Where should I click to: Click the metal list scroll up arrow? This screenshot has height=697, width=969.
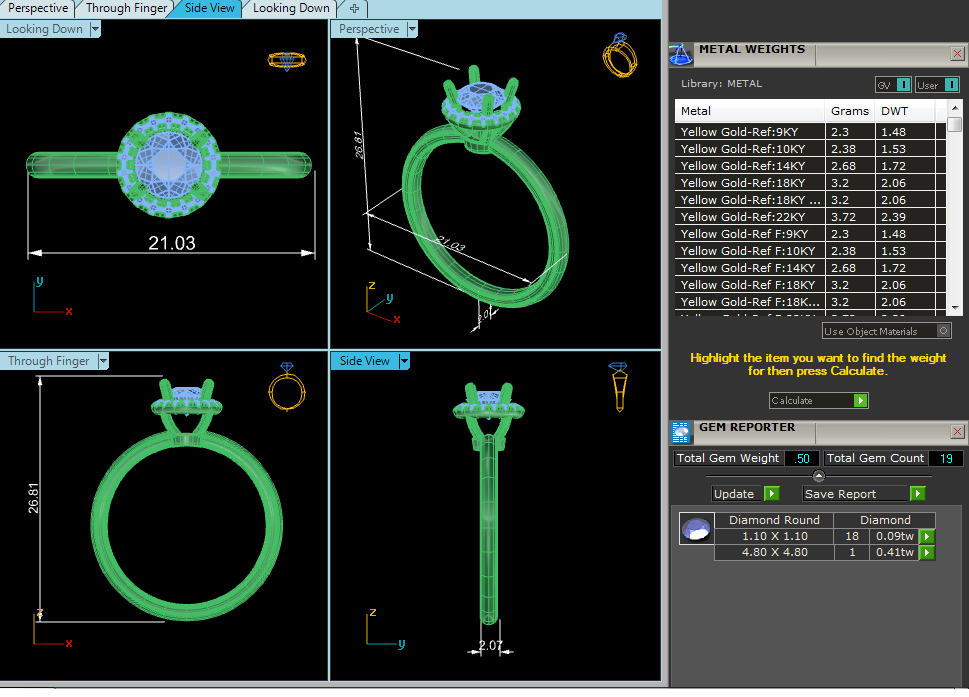[955, 108]
